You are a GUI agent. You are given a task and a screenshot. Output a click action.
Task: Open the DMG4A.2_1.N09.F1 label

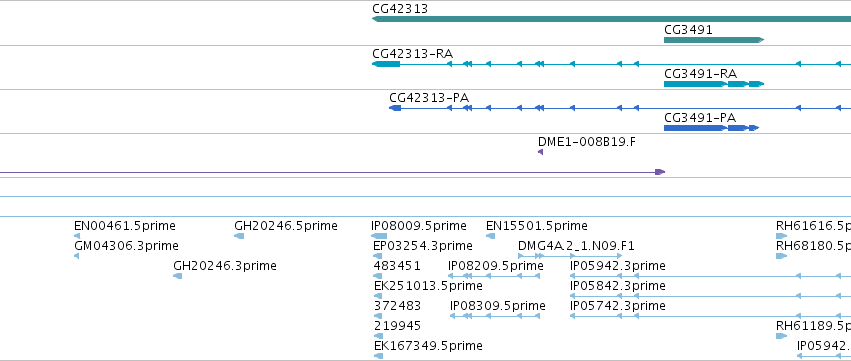pyautogui.click(x=576, y=246)
